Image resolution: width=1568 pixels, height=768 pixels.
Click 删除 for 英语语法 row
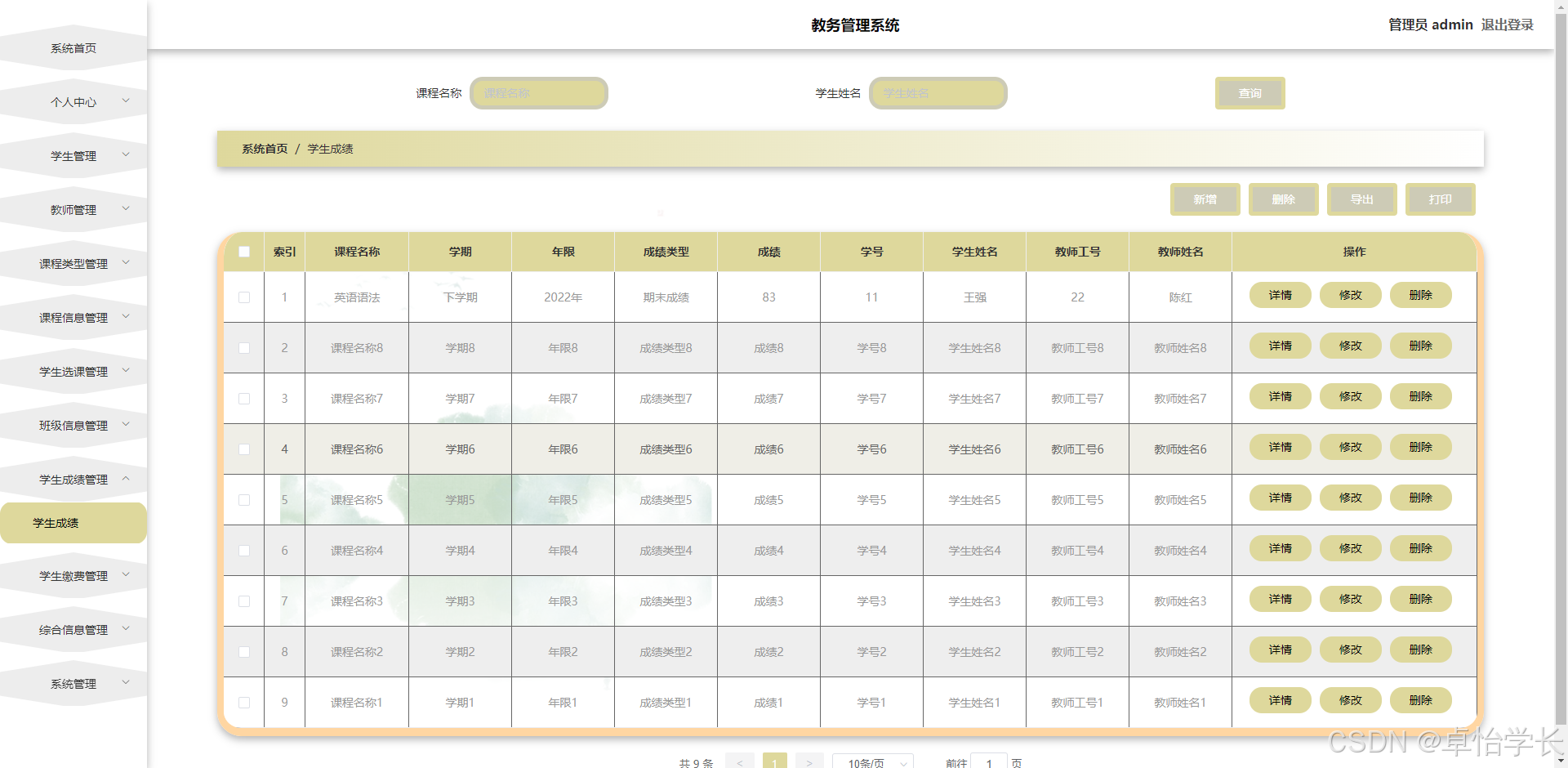[x=1420, y=295]
